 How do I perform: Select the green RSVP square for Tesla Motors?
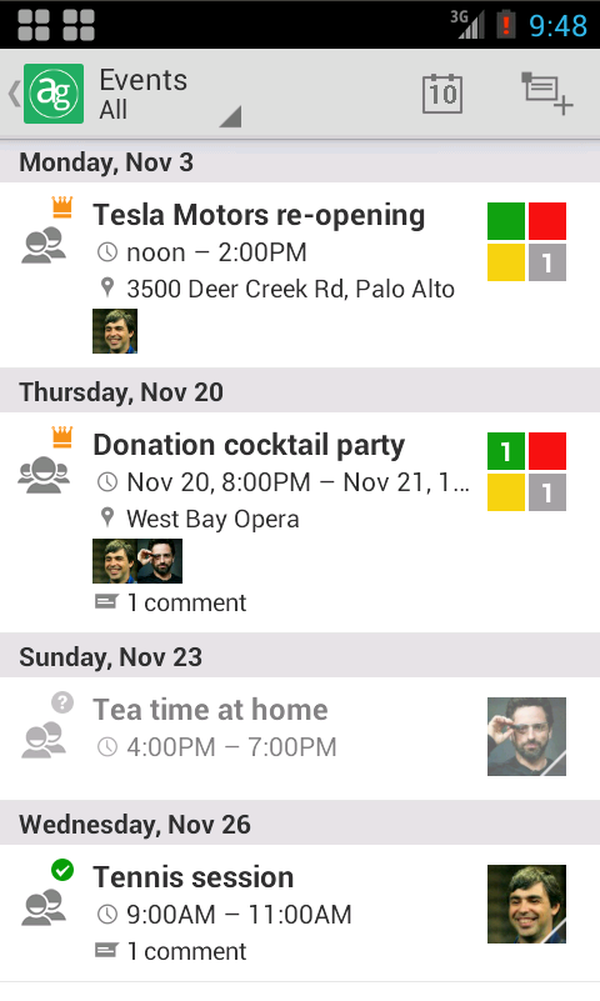pyautogui.click(x=506, y=221)
